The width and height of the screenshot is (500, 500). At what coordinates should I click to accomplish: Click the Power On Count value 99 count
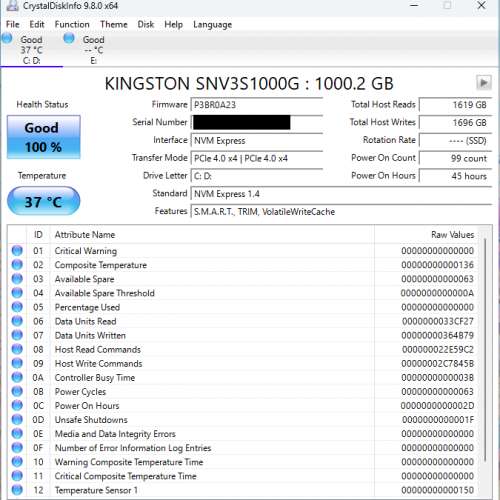tap(455, 158)
